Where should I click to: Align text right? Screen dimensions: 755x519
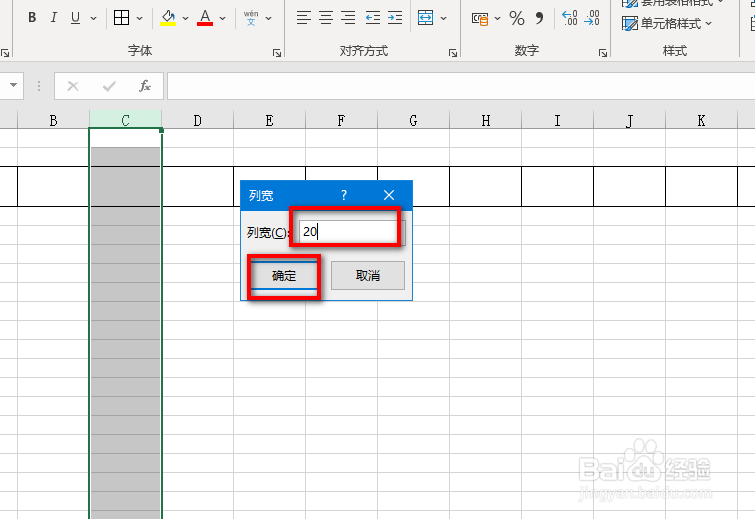tap(348, 18)
